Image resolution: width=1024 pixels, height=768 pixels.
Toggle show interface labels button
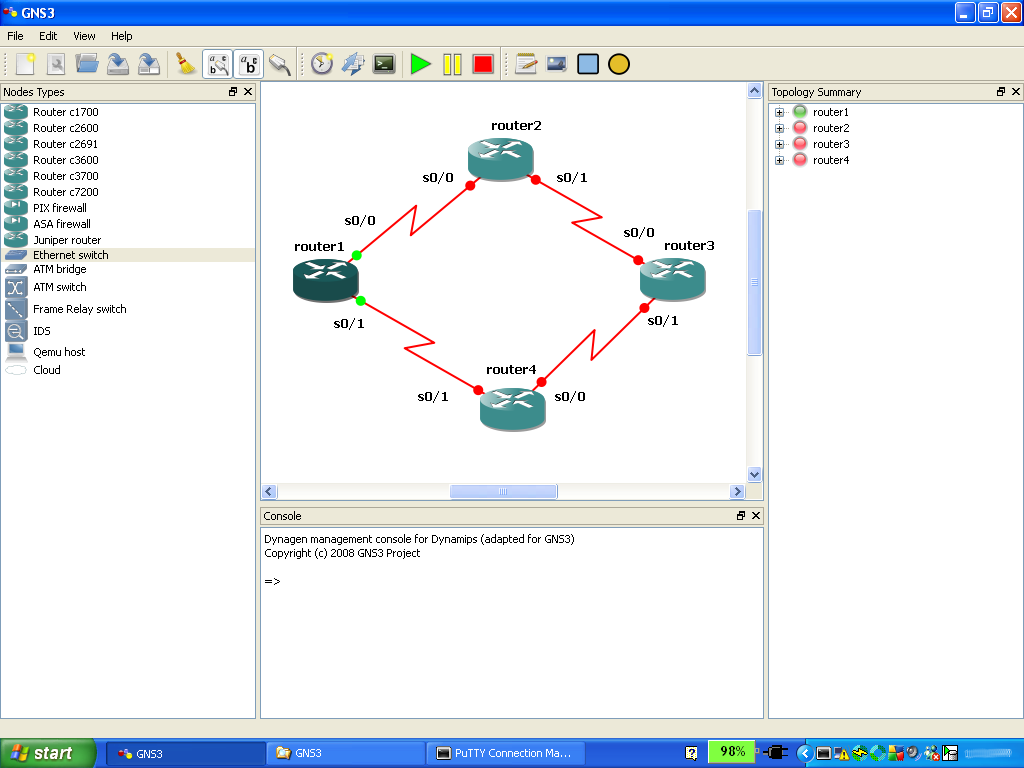217,64
